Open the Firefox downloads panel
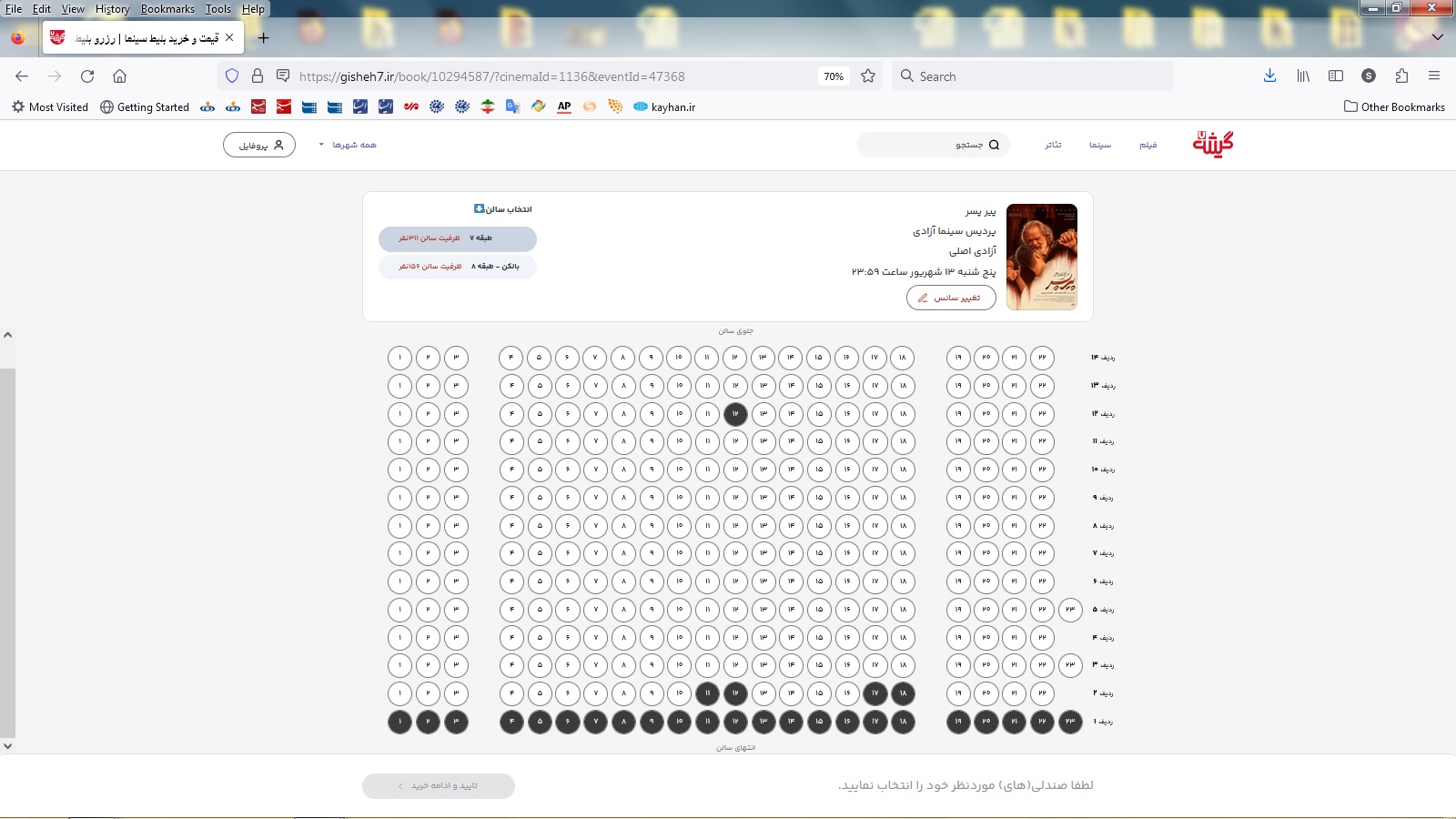The height and width of the screenshot is (819, 1456). point(1269,76)
